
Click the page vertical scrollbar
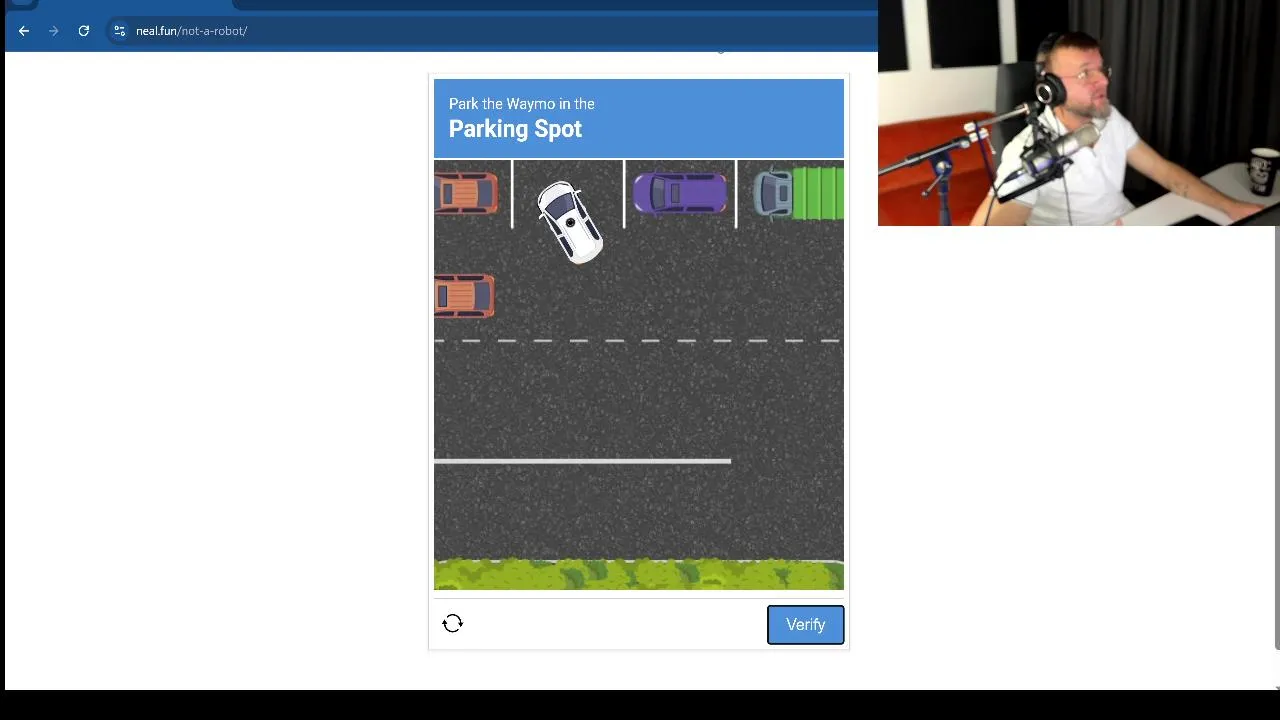click(1277, 437)
